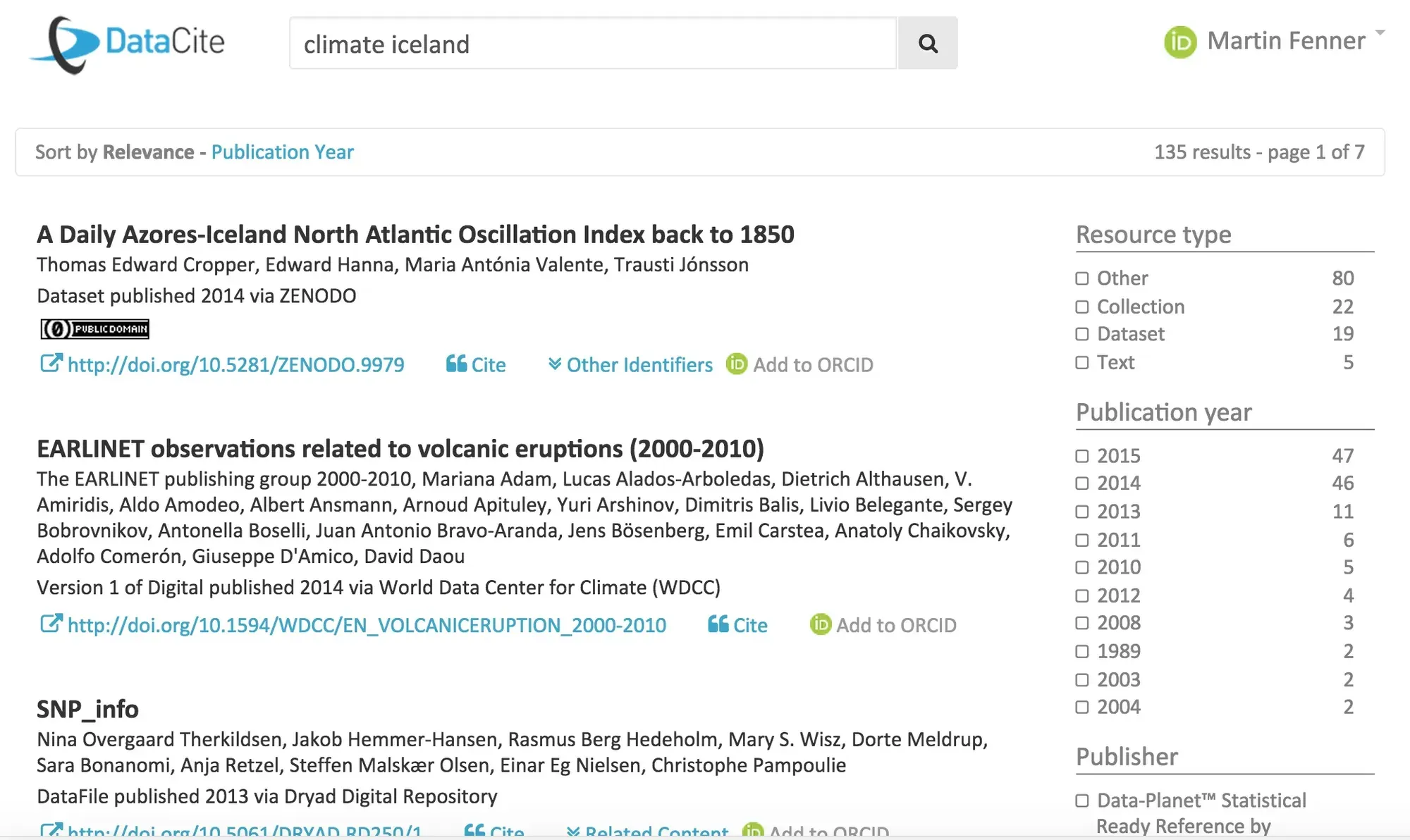Screen dimensions: 1410x840
Task: Enable the Collection resource type checkbox
Action: [1082, 307]
